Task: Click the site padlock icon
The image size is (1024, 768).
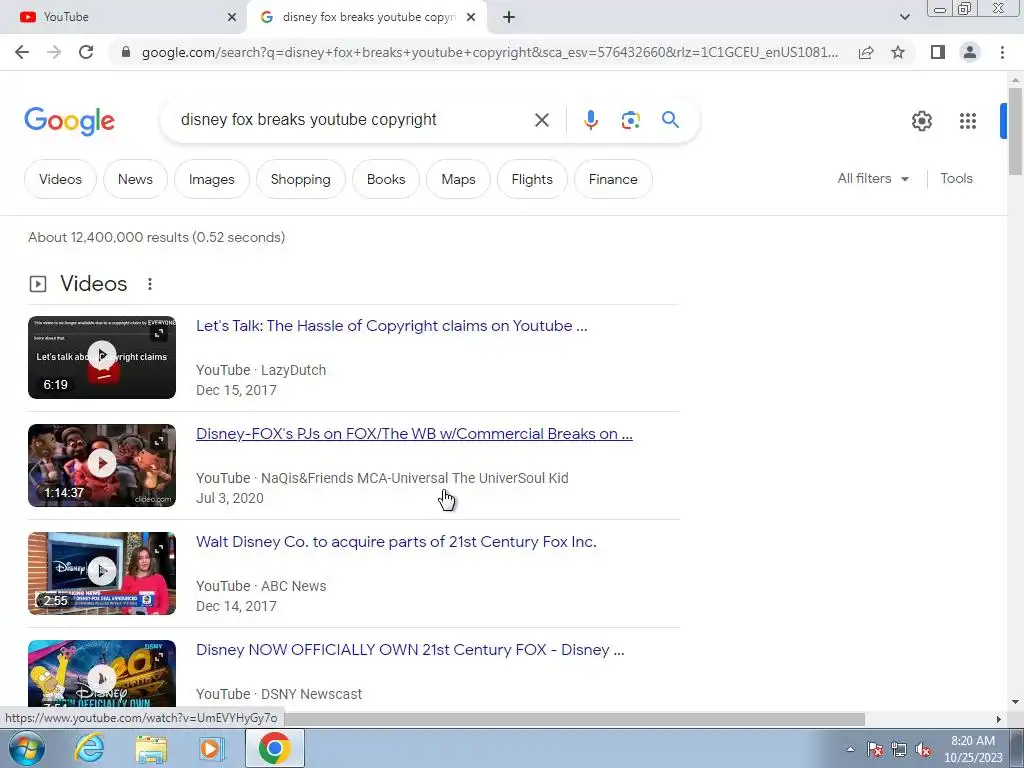Action: click(x=126, y=52)
